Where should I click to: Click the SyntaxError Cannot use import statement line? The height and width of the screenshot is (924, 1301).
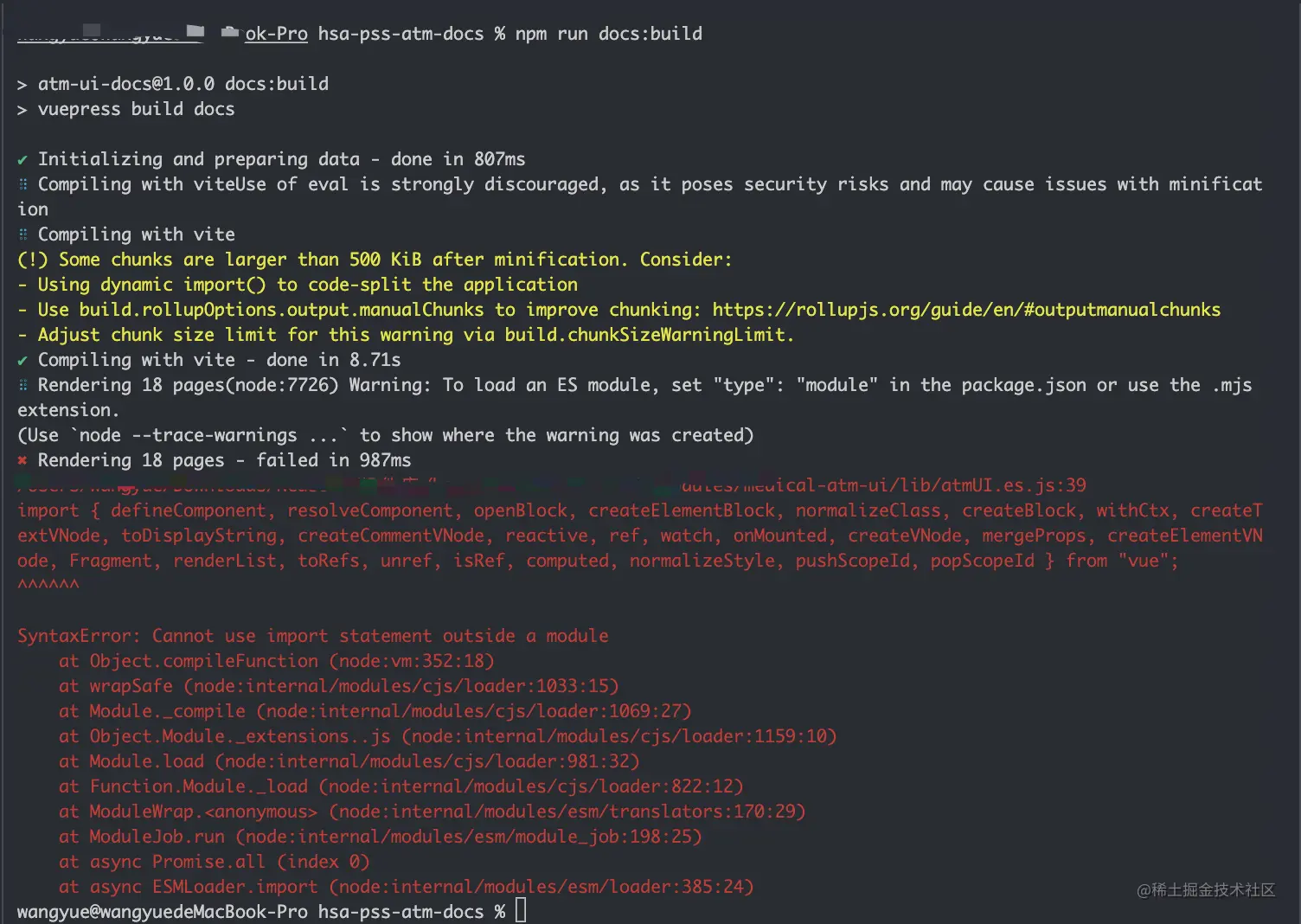312,636
